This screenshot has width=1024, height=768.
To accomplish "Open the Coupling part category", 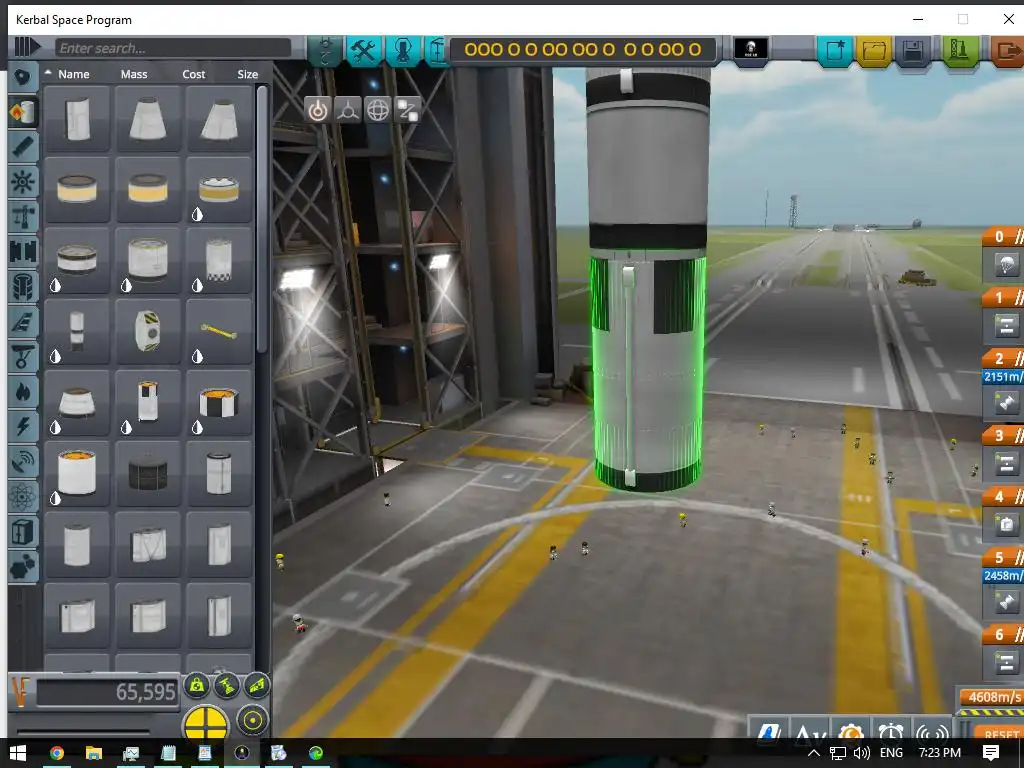I will click(23, 251).
